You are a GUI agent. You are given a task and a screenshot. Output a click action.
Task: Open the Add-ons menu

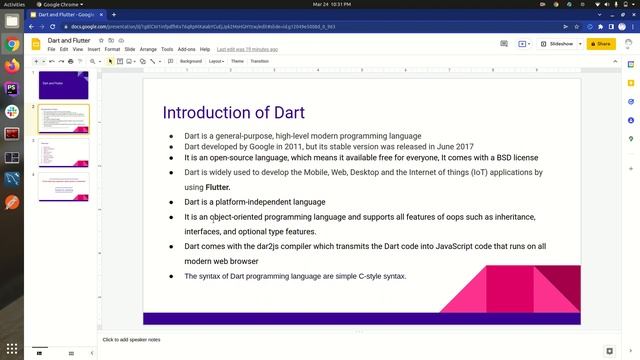click(187, 49)
